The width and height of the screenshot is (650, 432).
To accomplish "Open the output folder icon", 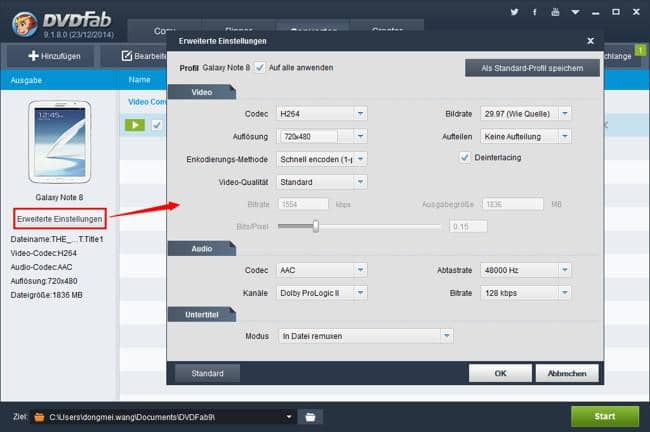I will 310,417.
